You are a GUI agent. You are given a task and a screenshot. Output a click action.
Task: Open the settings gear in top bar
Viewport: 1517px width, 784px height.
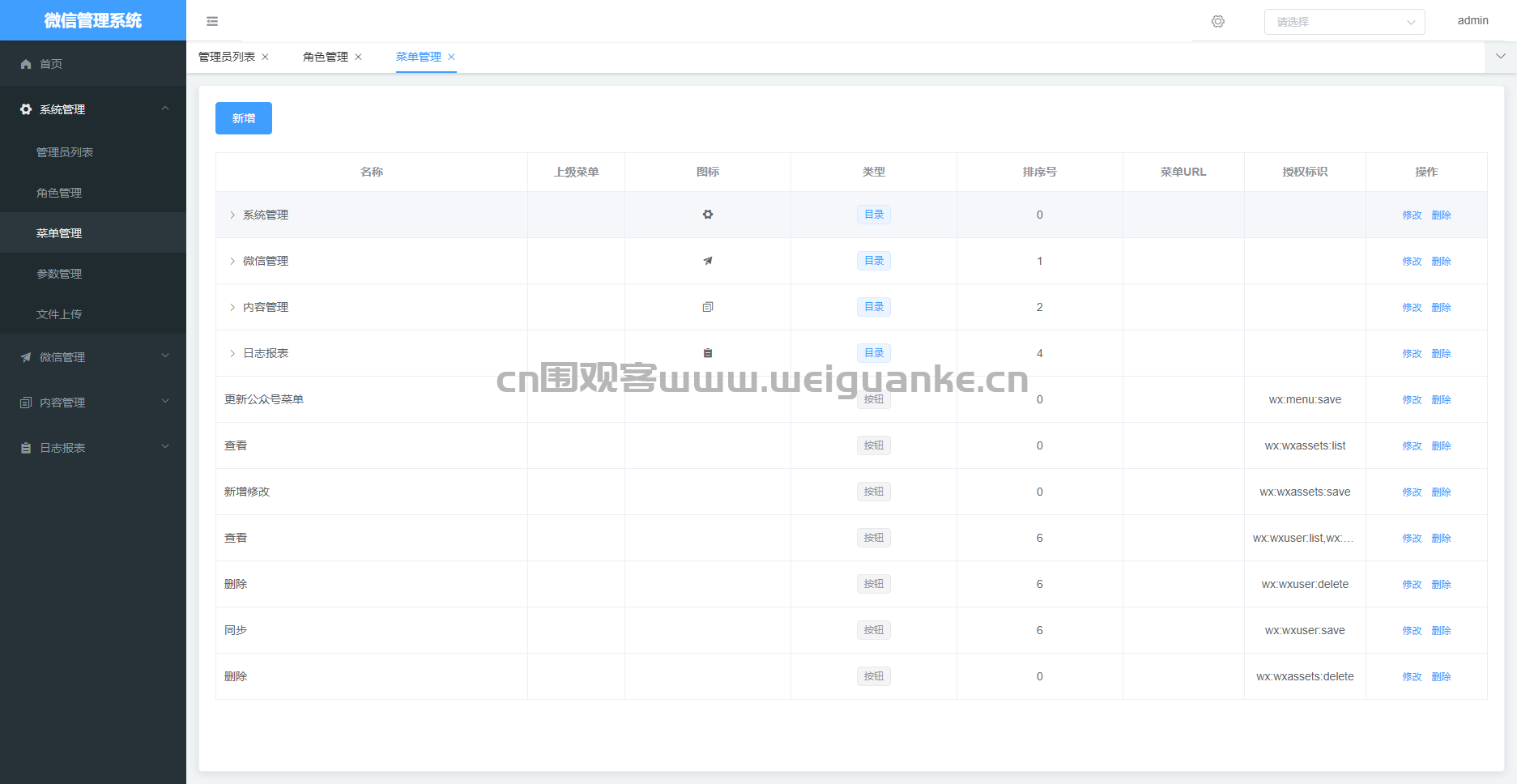[1218, 21]
